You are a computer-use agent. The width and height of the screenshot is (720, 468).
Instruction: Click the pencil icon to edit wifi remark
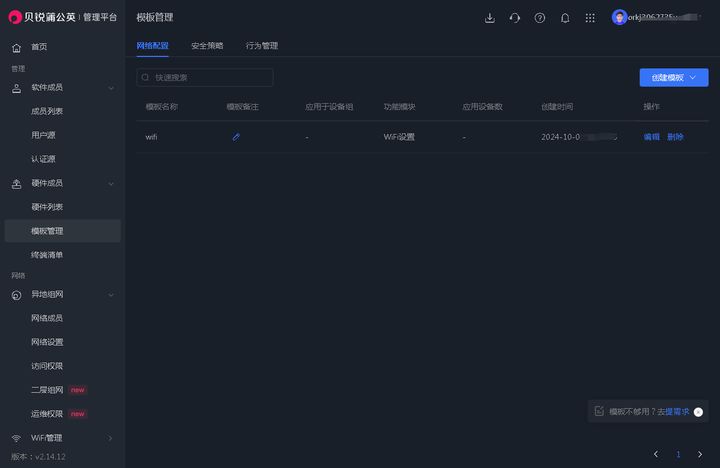tap(236, 137)
